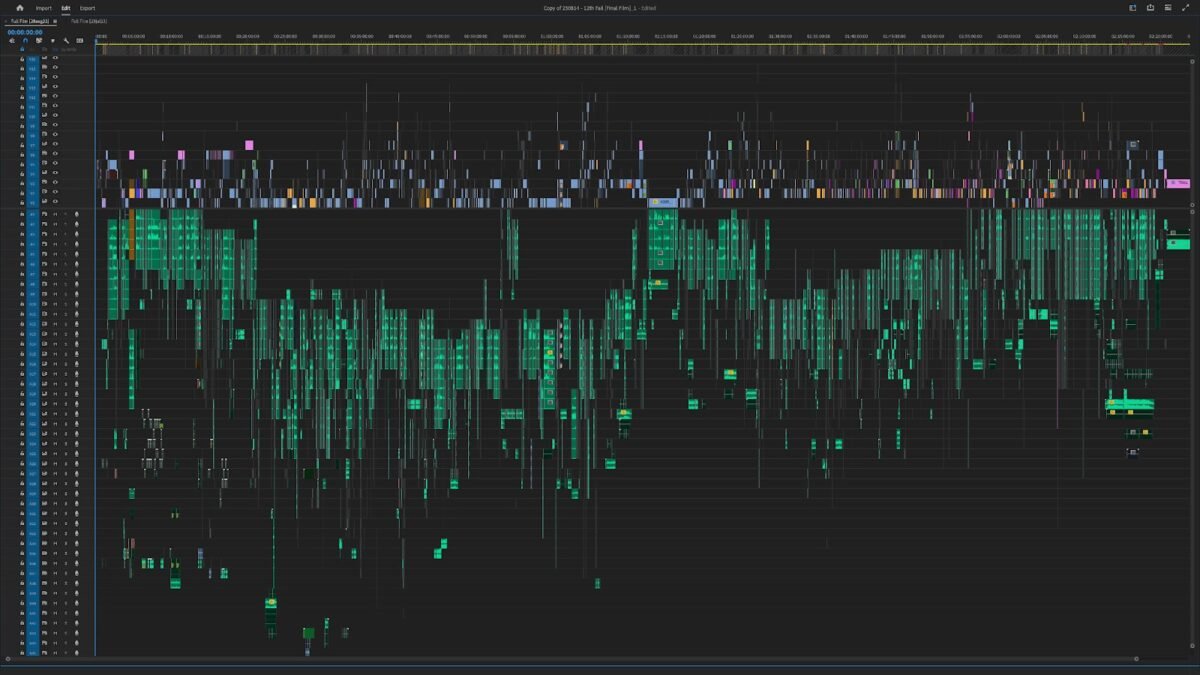Toggle insert sequences as nests icon

[x=11, y=41]
